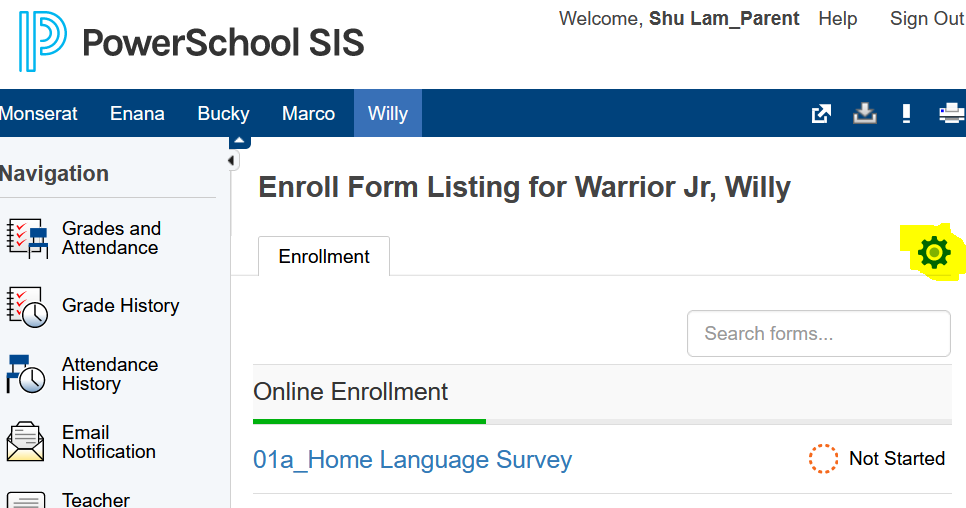Click the Email Notification envelope icon
The image size is (966, 508).
click(26, 442)
